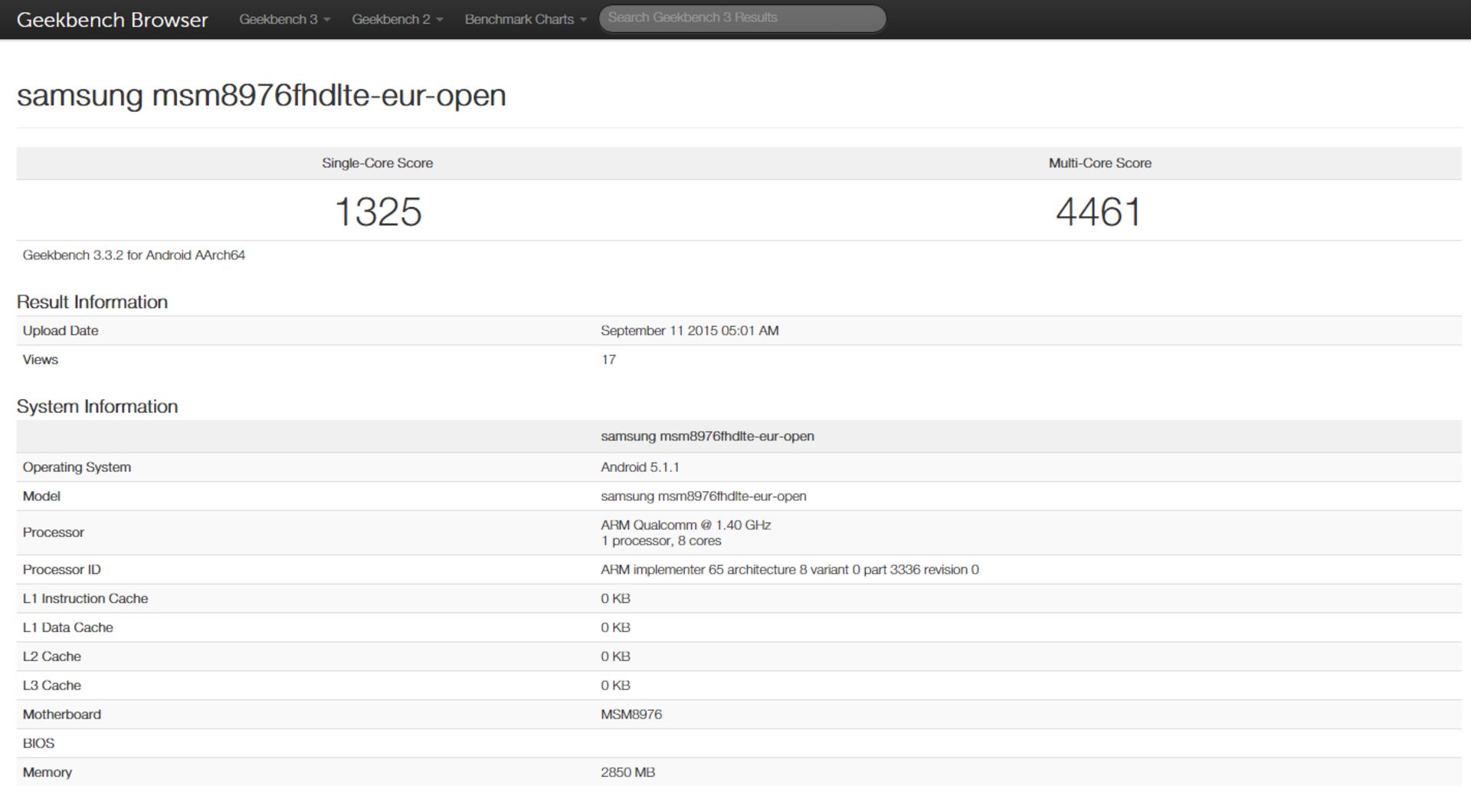Select the 2850 MB memory value
1471x812 pixels.
point(627,773)
